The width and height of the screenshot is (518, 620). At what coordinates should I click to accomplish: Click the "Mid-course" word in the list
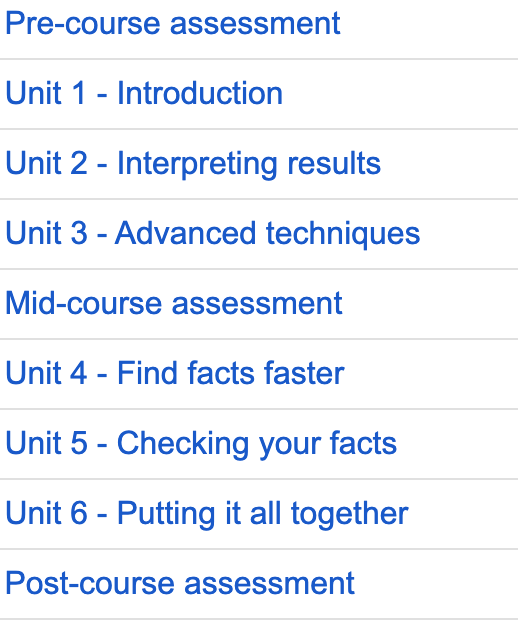pyautogui.click(x=84, y=304)
